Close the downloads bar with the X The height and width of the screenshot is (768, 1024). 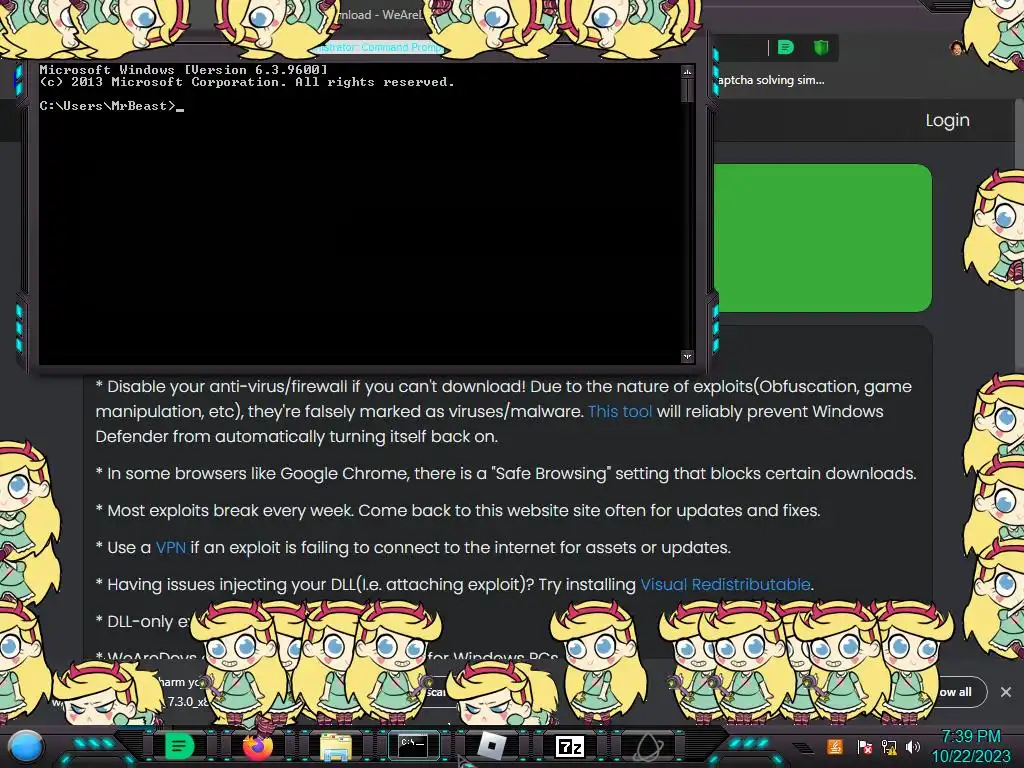(1006, 692)
